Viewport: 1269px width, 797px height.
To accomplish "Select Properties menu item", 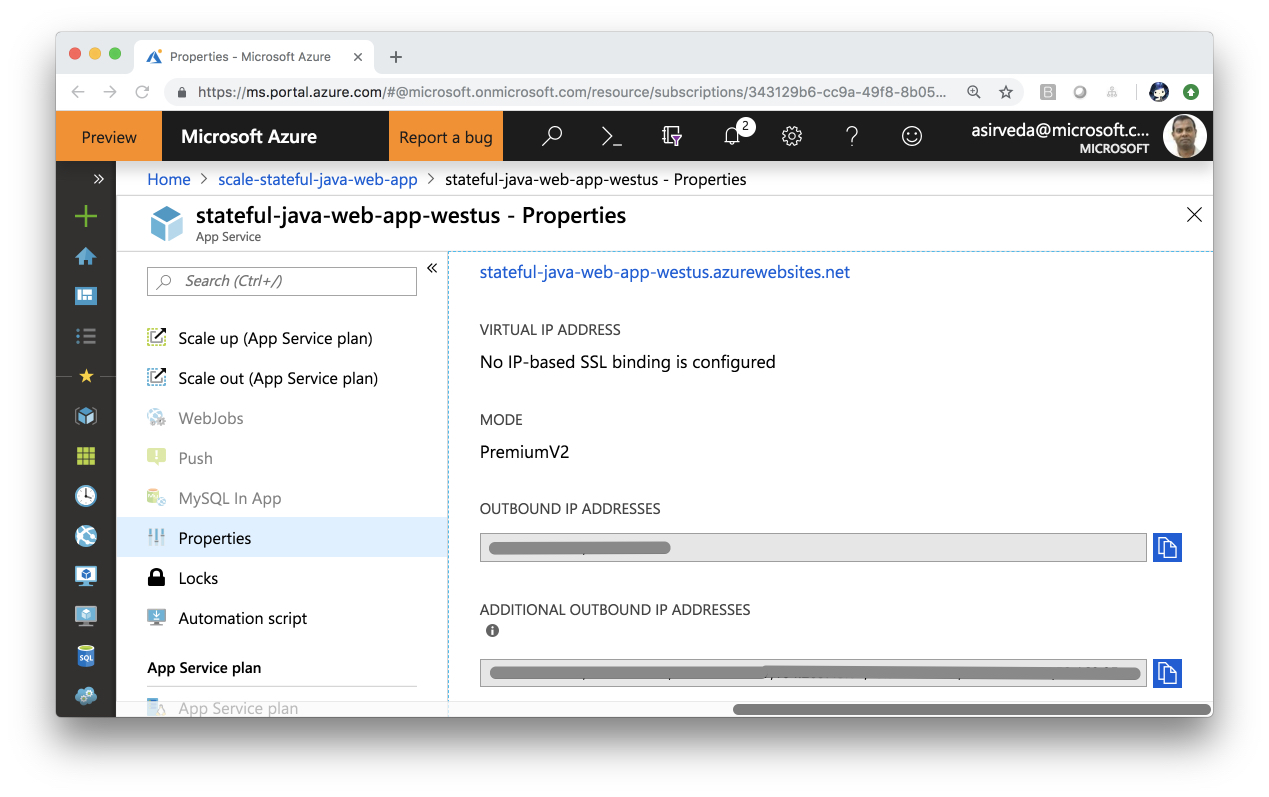I will (282, 538).
